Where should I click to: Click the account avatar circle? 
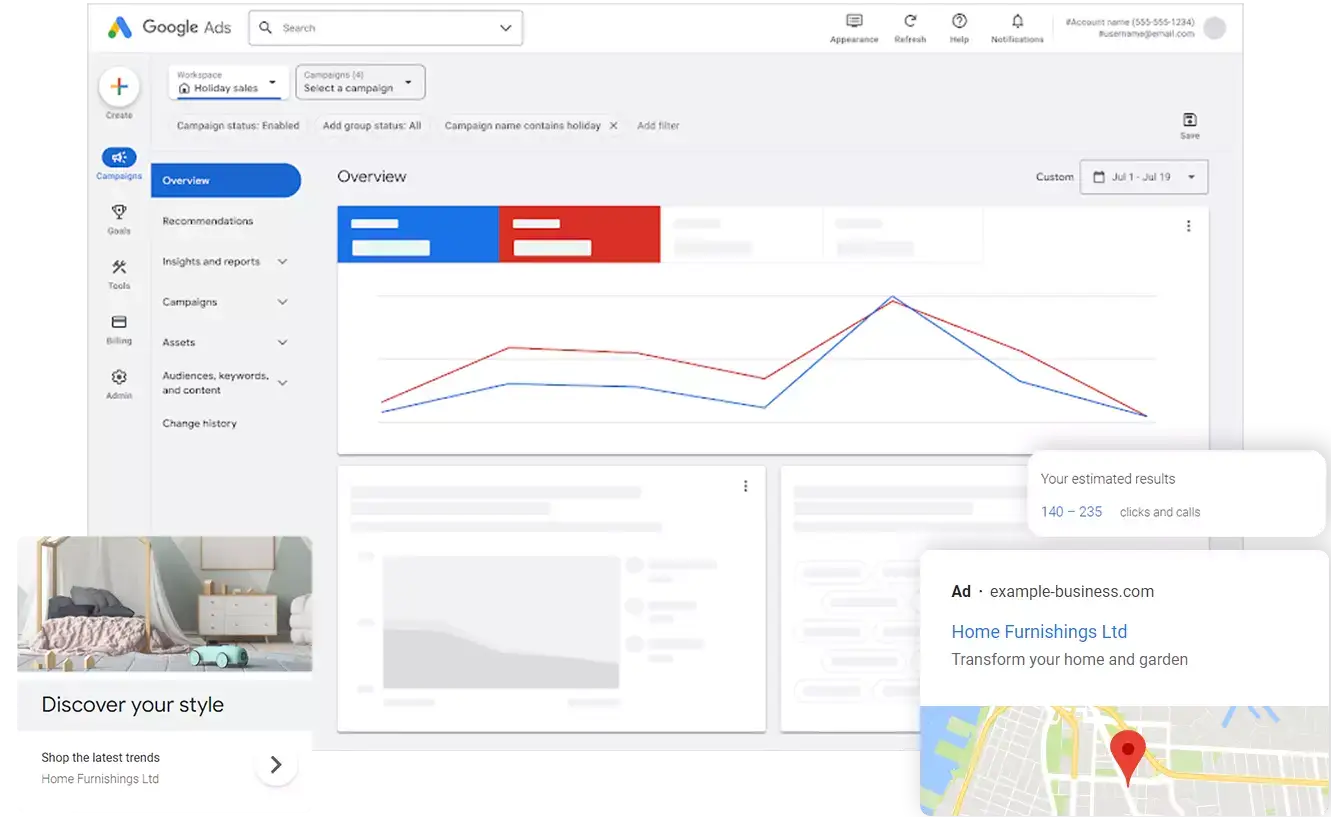[x=1214, y=28]
